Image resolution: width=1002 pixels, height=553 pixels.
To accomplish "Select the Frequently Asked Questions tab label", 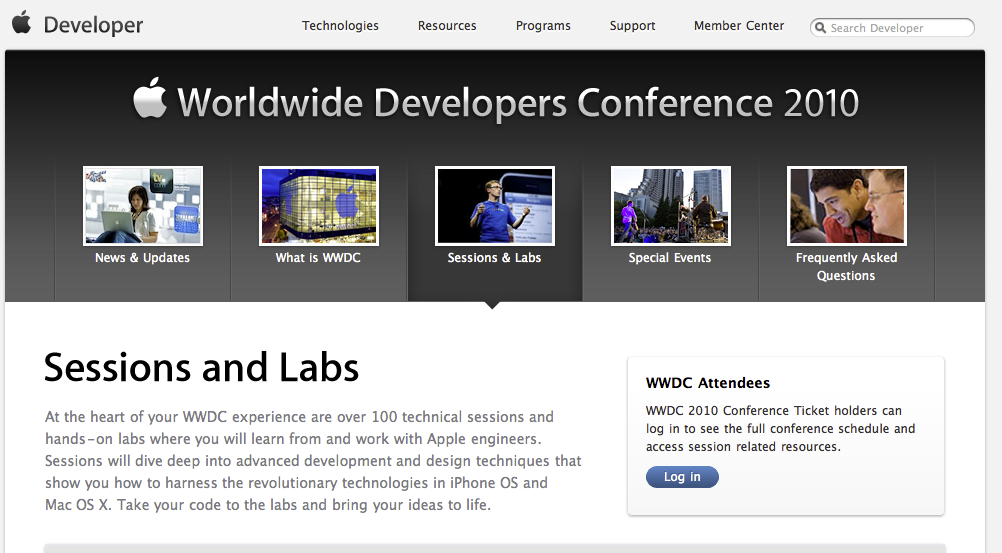I will point(846,267).
